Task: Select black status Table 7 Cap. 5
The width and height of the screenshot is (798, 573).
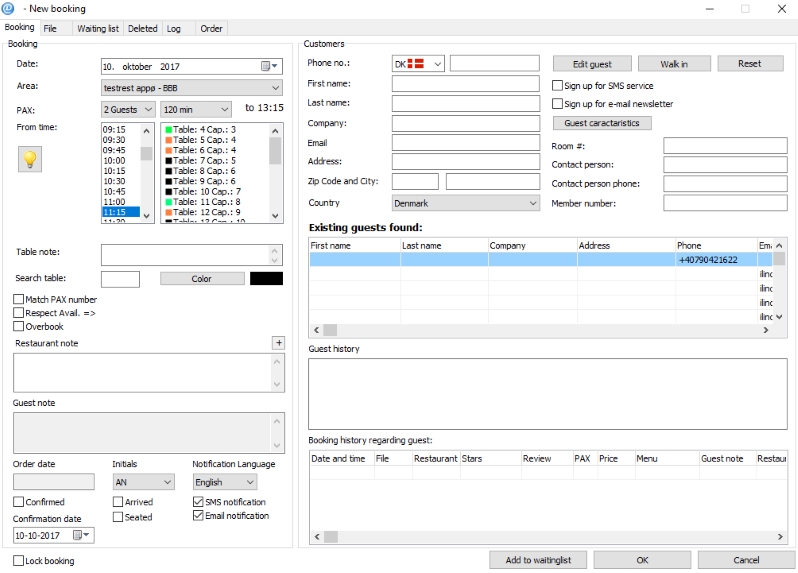Action: pyautogui.click(x=201, y=160)
